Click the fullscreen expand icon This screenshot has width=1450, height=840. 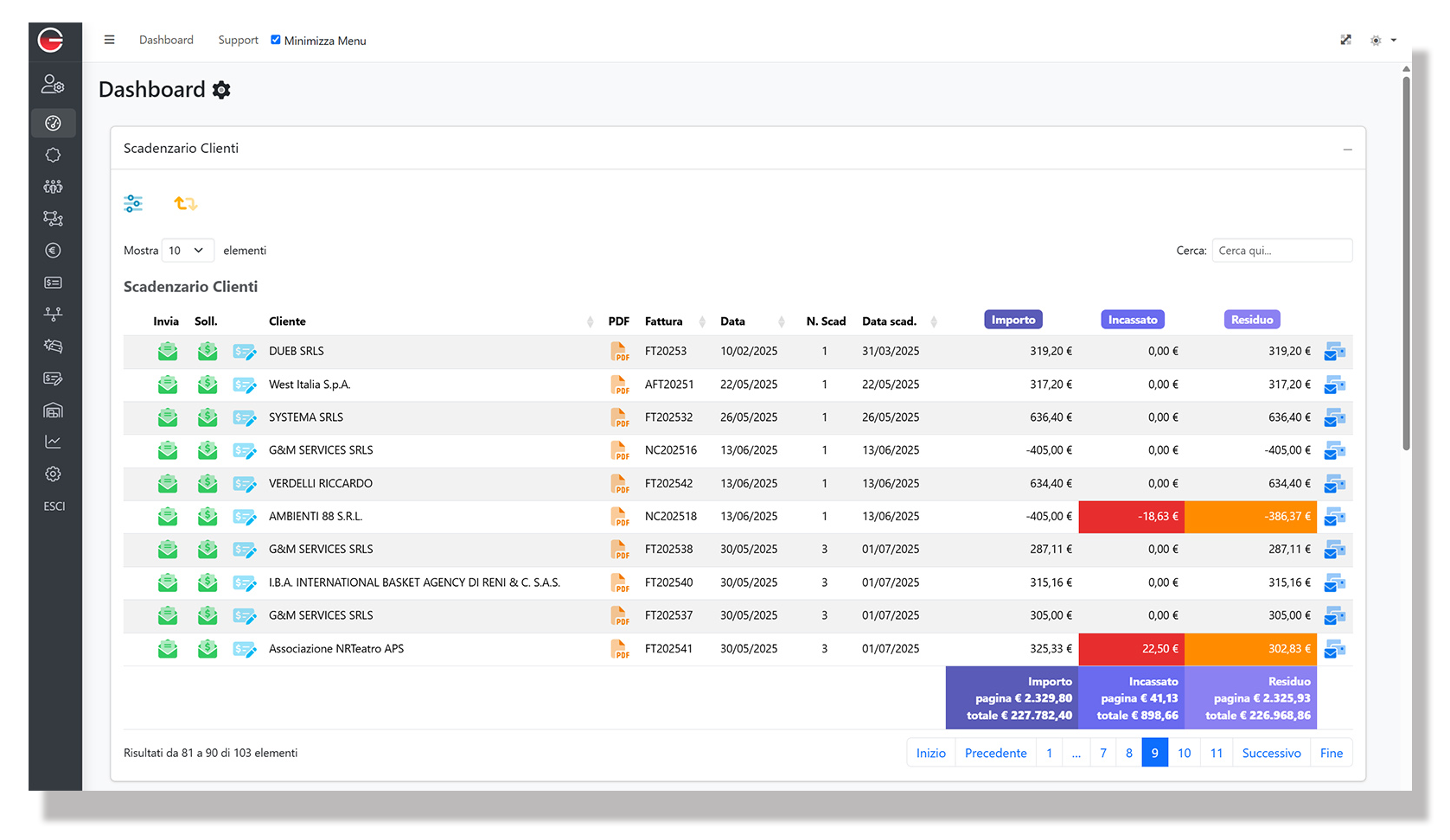coord(1346,40)
